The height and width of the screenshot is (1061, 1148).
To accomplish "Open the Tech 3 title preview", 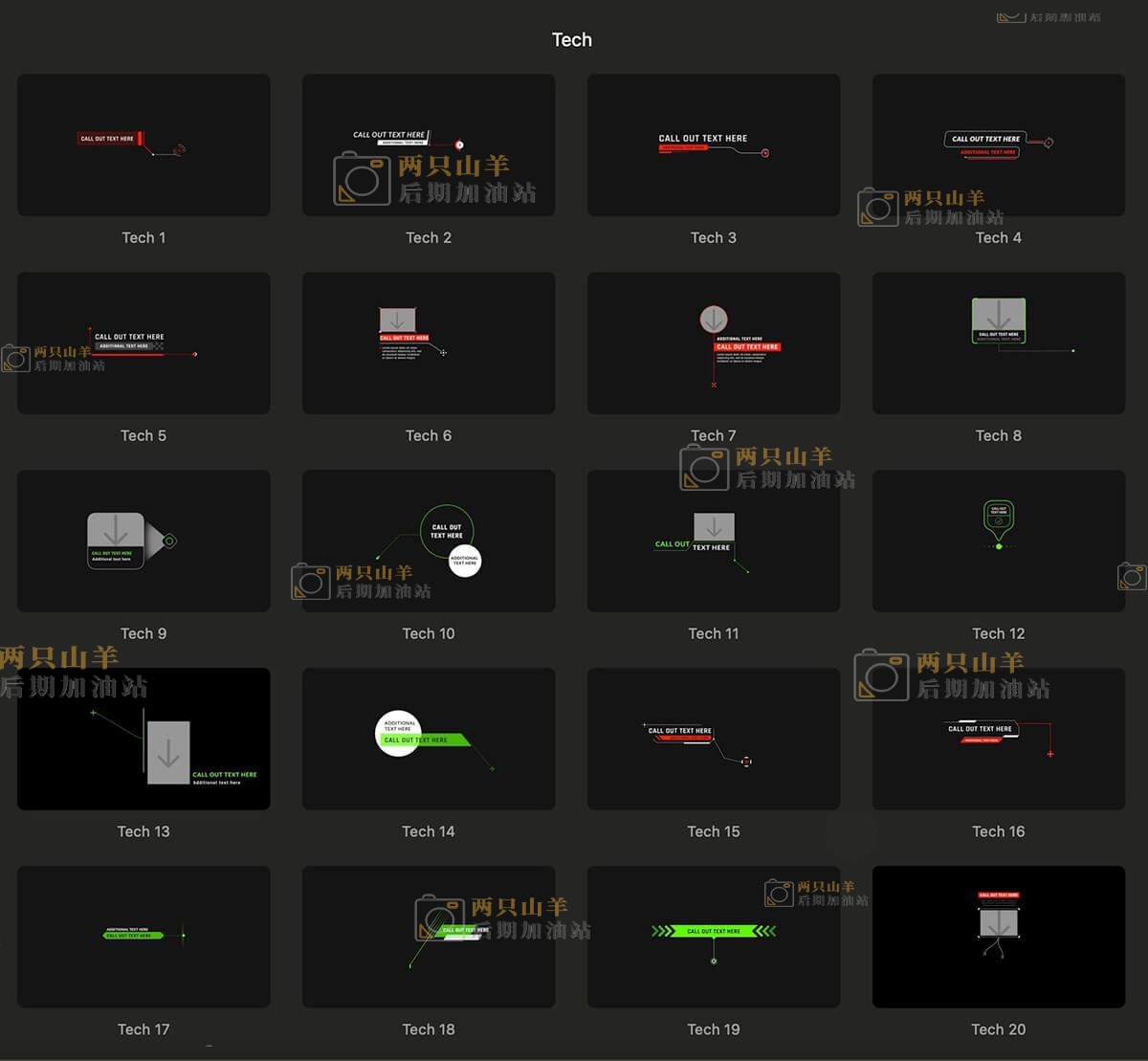I will pyautogui.click(x=714, y=145).
